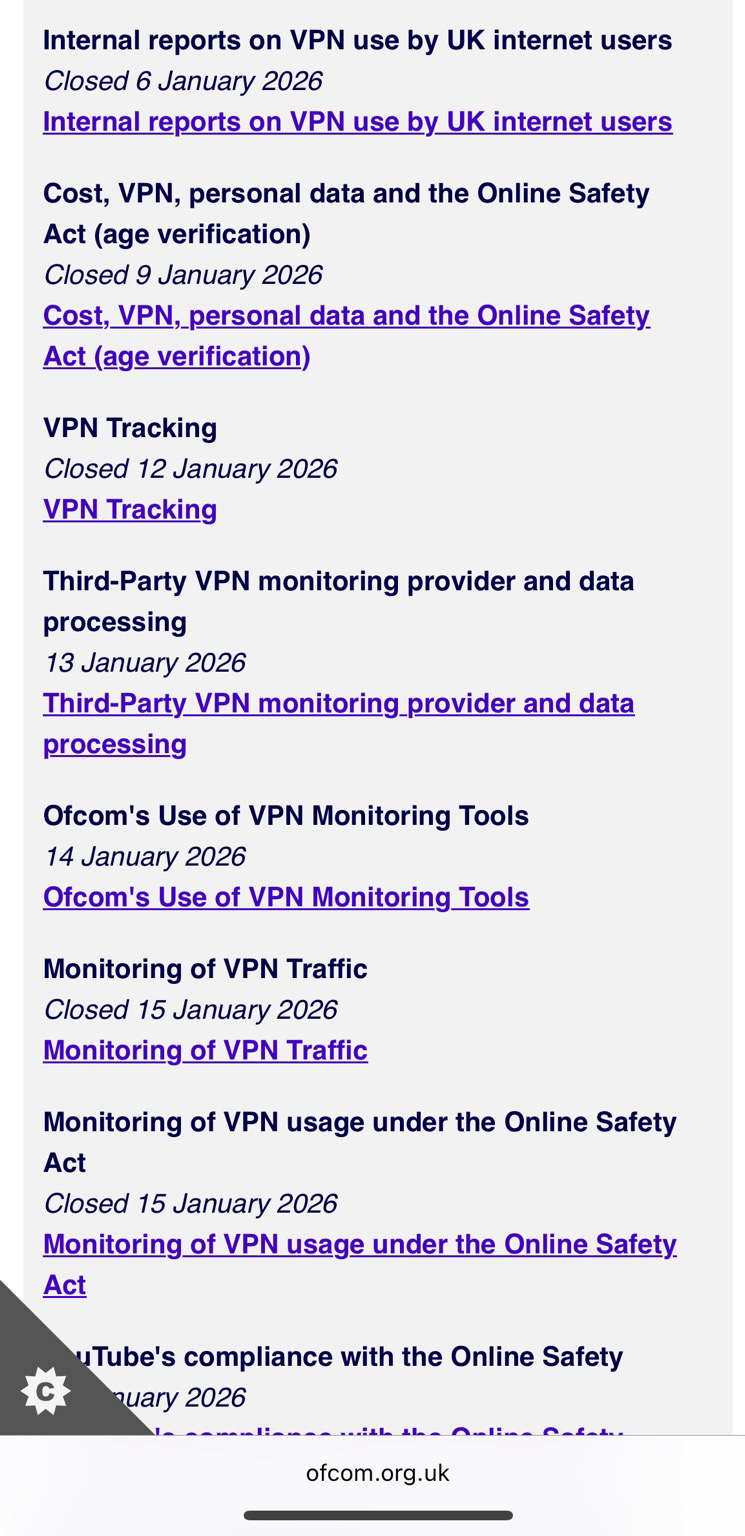
Task: Tap the Closed 12 January 2026 date
Action: [x=189, y=469]
